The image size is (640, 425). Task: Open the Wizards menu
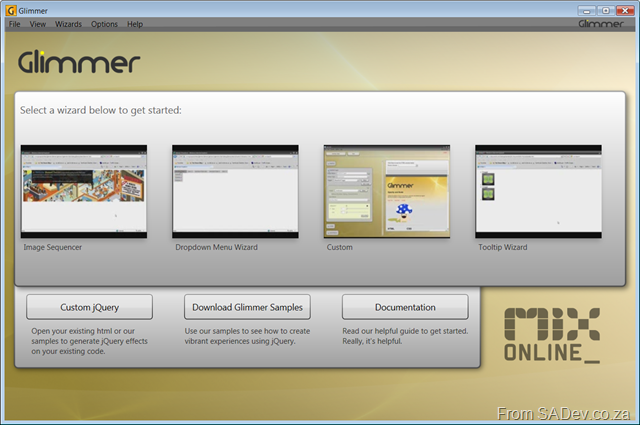tap(68, 24)
